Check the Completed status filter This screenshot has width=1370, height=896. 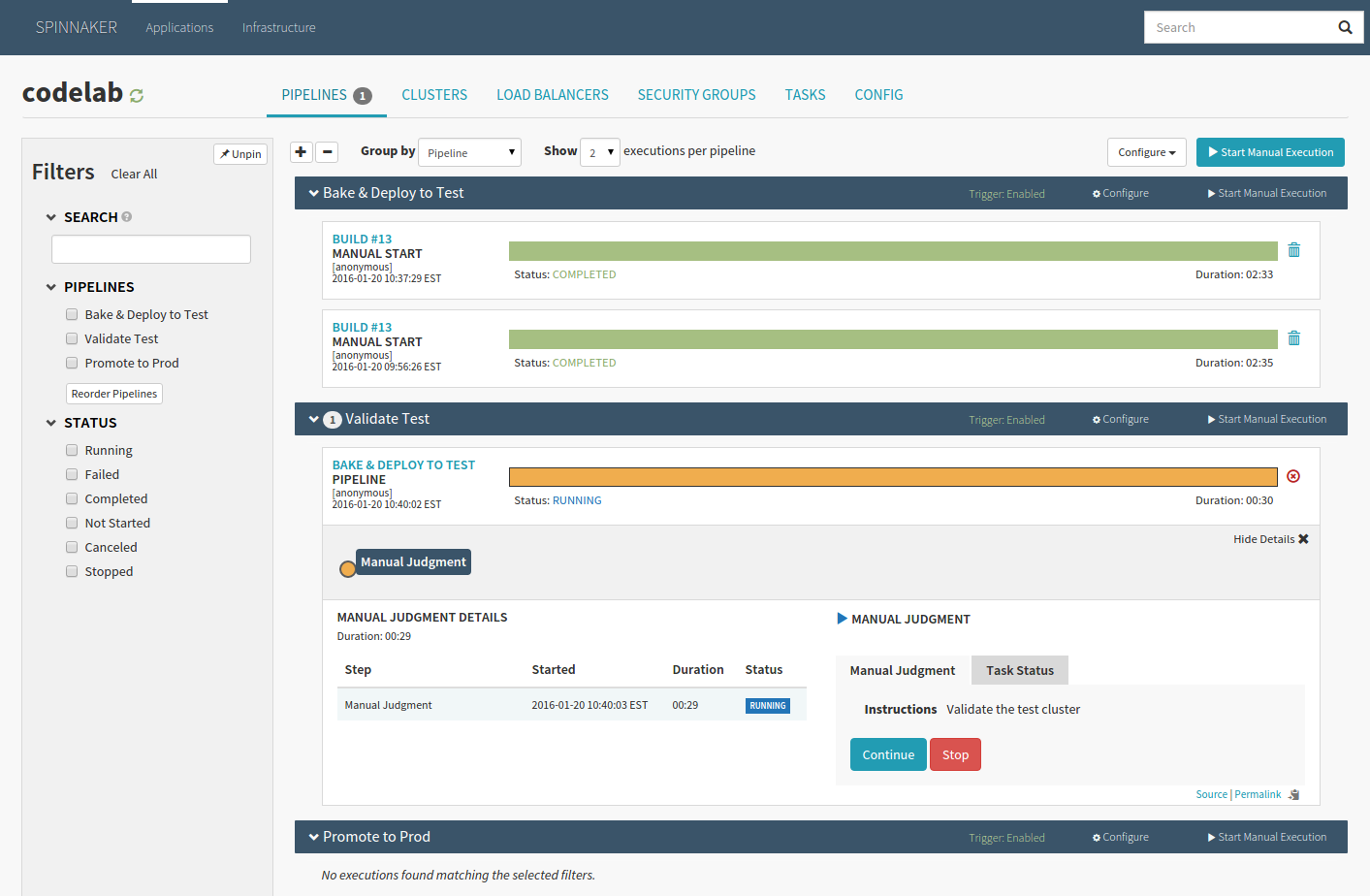tap(72, 498)
